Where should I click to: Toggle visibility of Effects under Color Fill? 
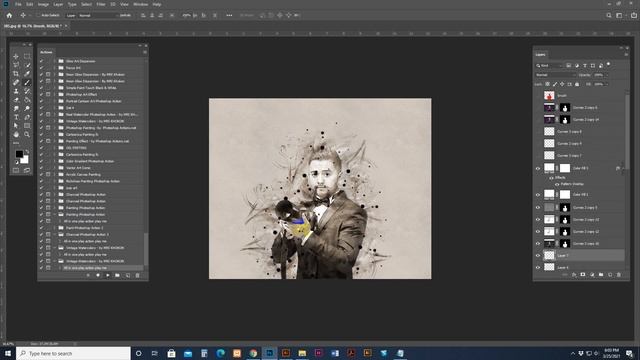point(551,178)
